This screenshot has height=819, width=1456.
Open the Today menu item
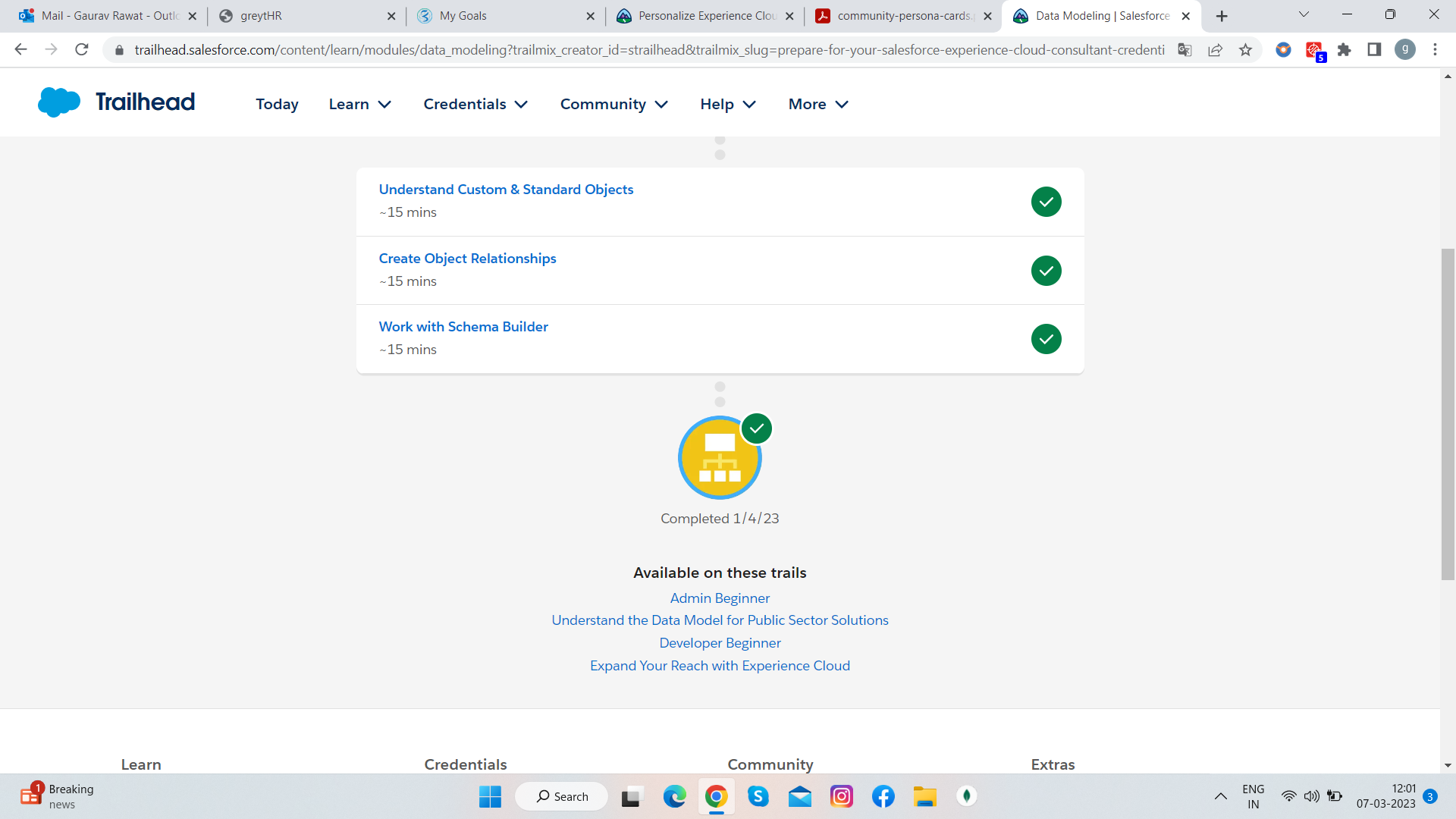[277, 104]
